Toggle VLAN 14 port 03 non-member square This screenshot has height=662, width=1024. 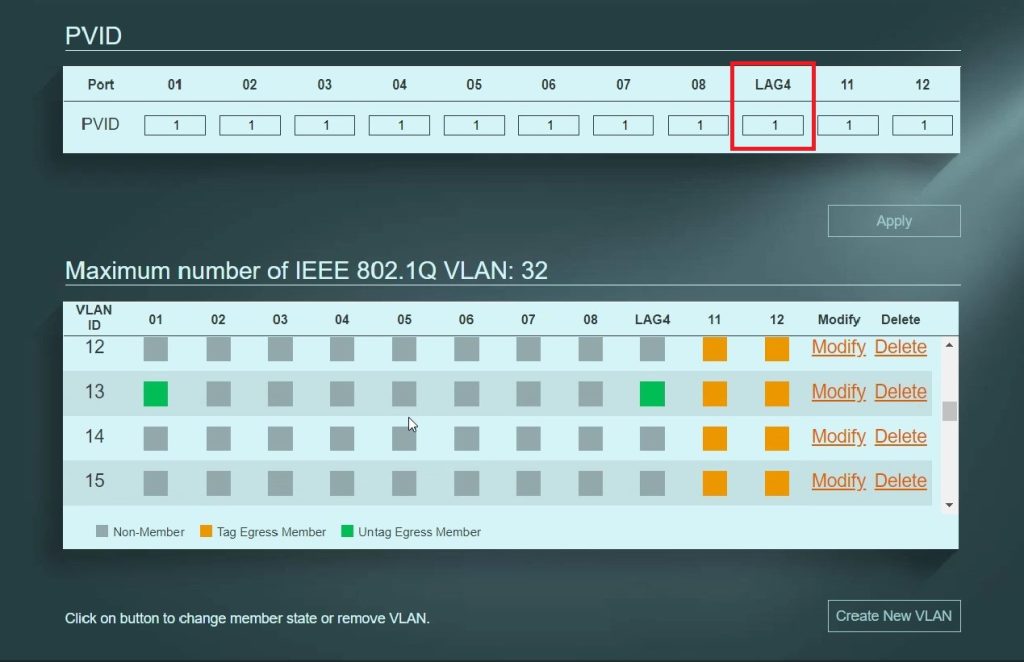(x=280, y=439)
